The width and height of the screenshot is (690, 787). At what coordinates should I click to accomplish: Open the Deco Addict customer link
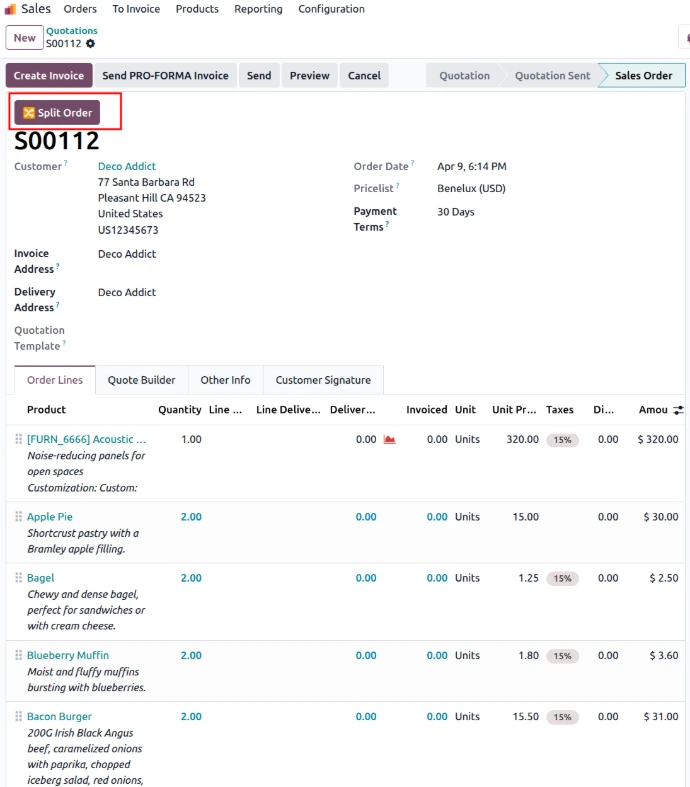(x=127, y=167)
